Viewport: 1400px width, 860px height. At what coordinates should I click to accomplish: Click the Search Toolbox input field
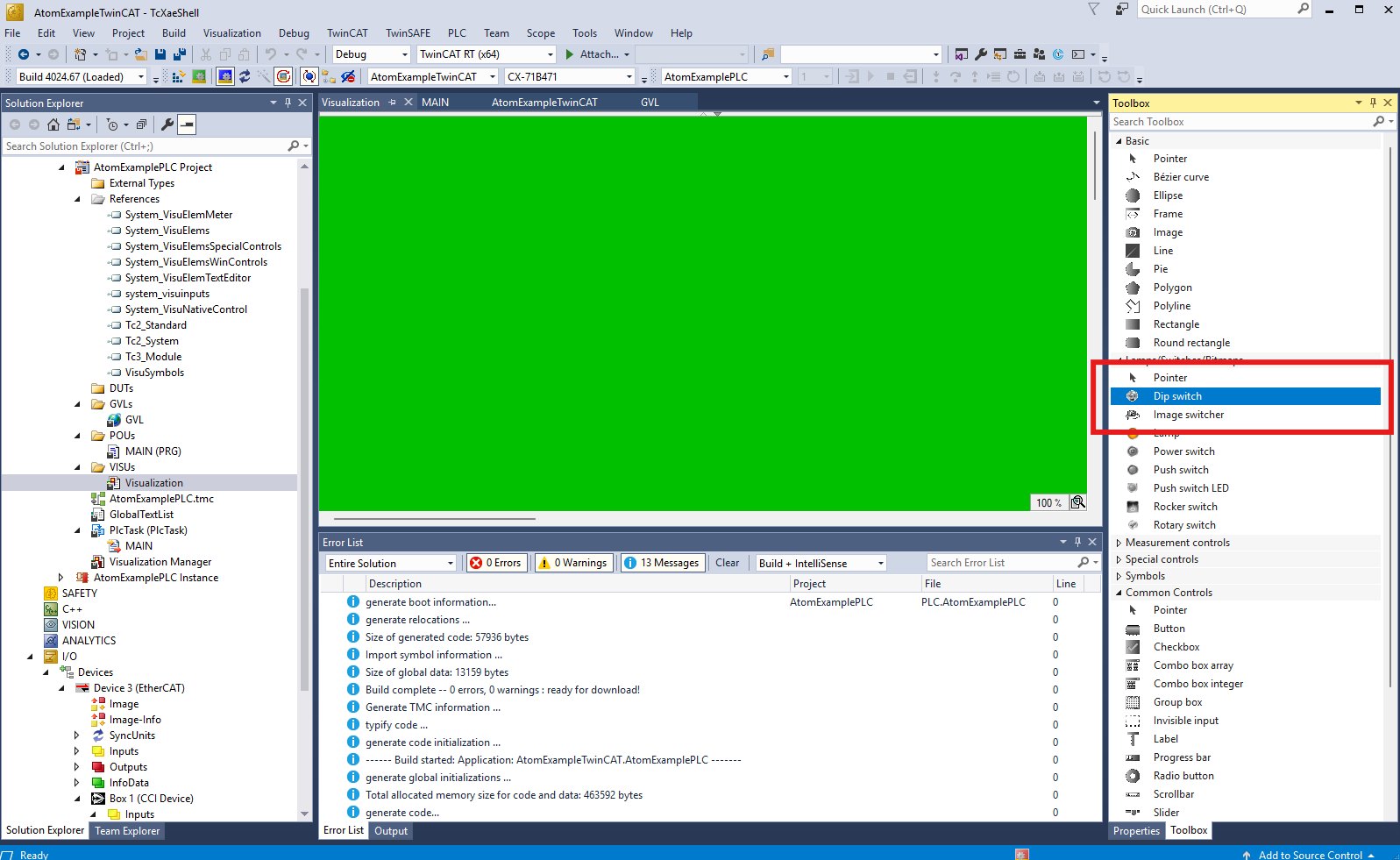click(1240, 122)
